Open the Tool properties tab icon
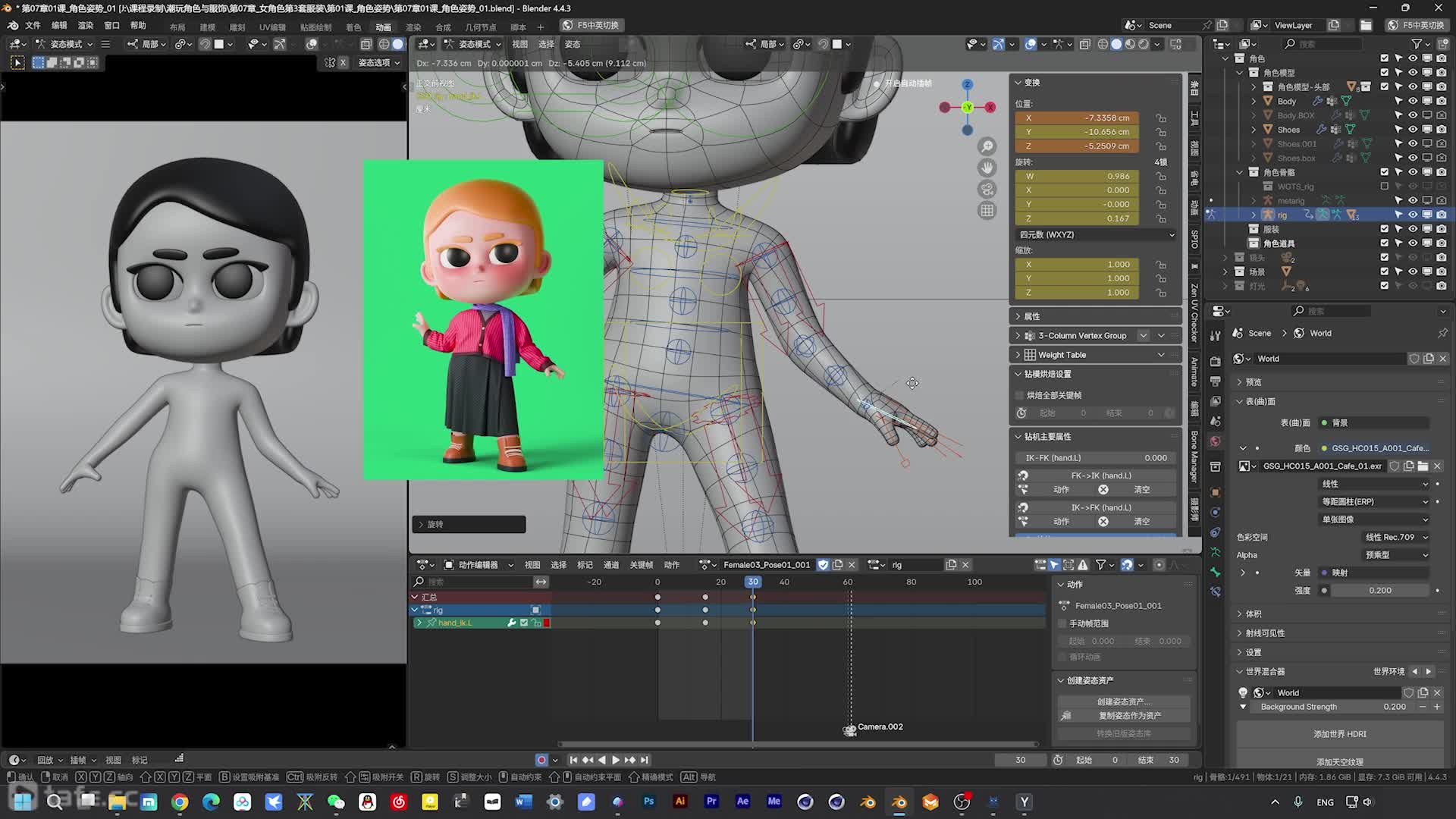 point(1216,336)
